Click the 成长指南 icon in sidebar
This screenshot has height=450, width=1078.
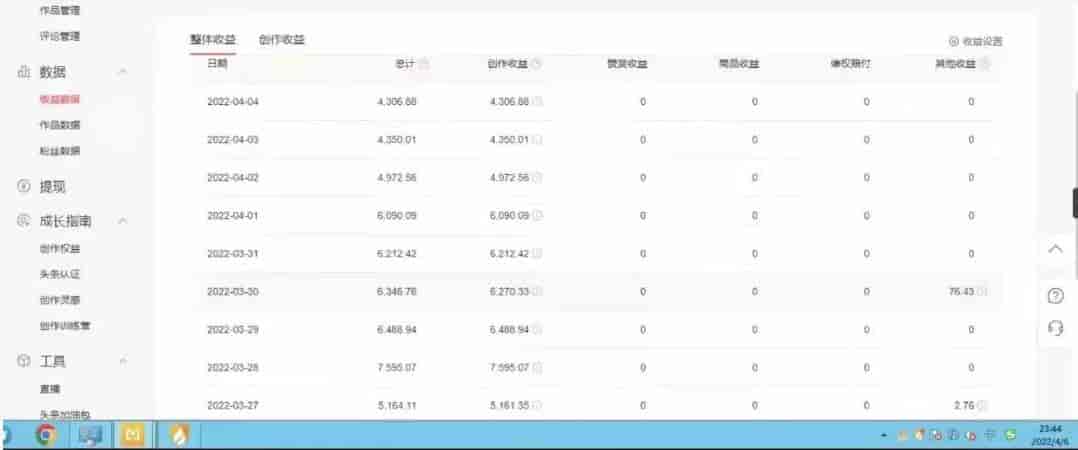(x=24, y=221)
